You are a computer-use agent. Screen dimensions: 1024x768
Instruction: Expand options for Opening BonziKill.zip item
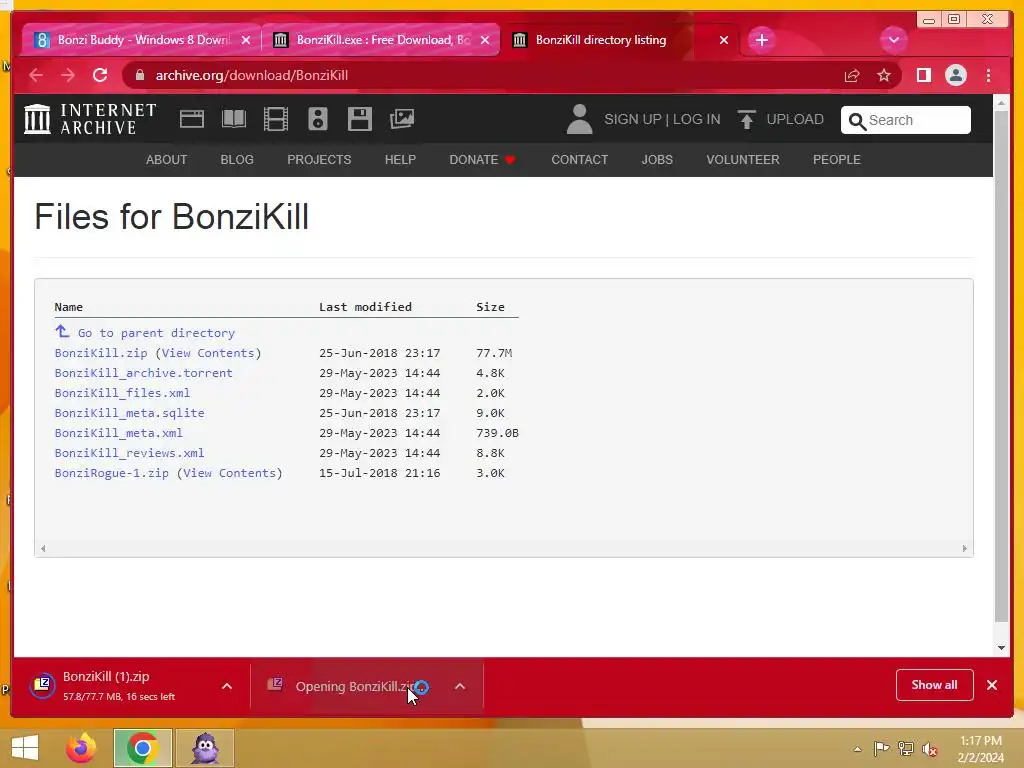coord(460,686)
